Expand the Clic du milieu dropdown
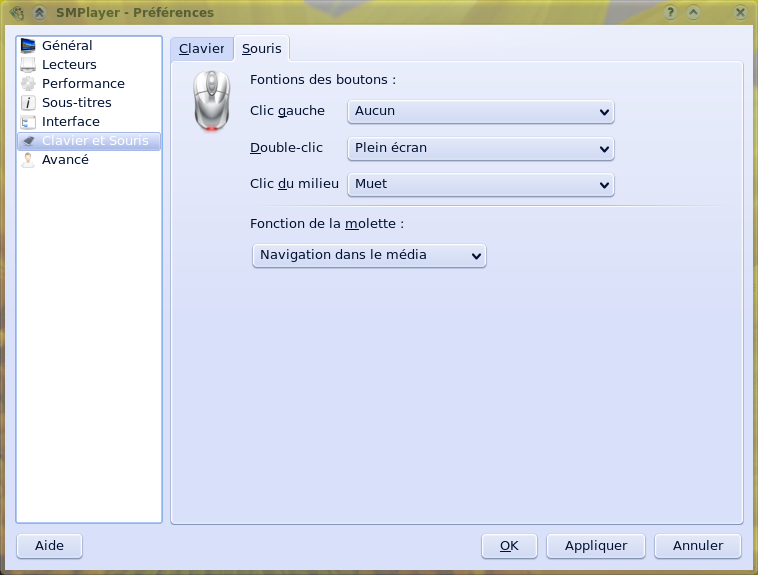This screenshot has width=758, height=575. (x=480, y=184)
